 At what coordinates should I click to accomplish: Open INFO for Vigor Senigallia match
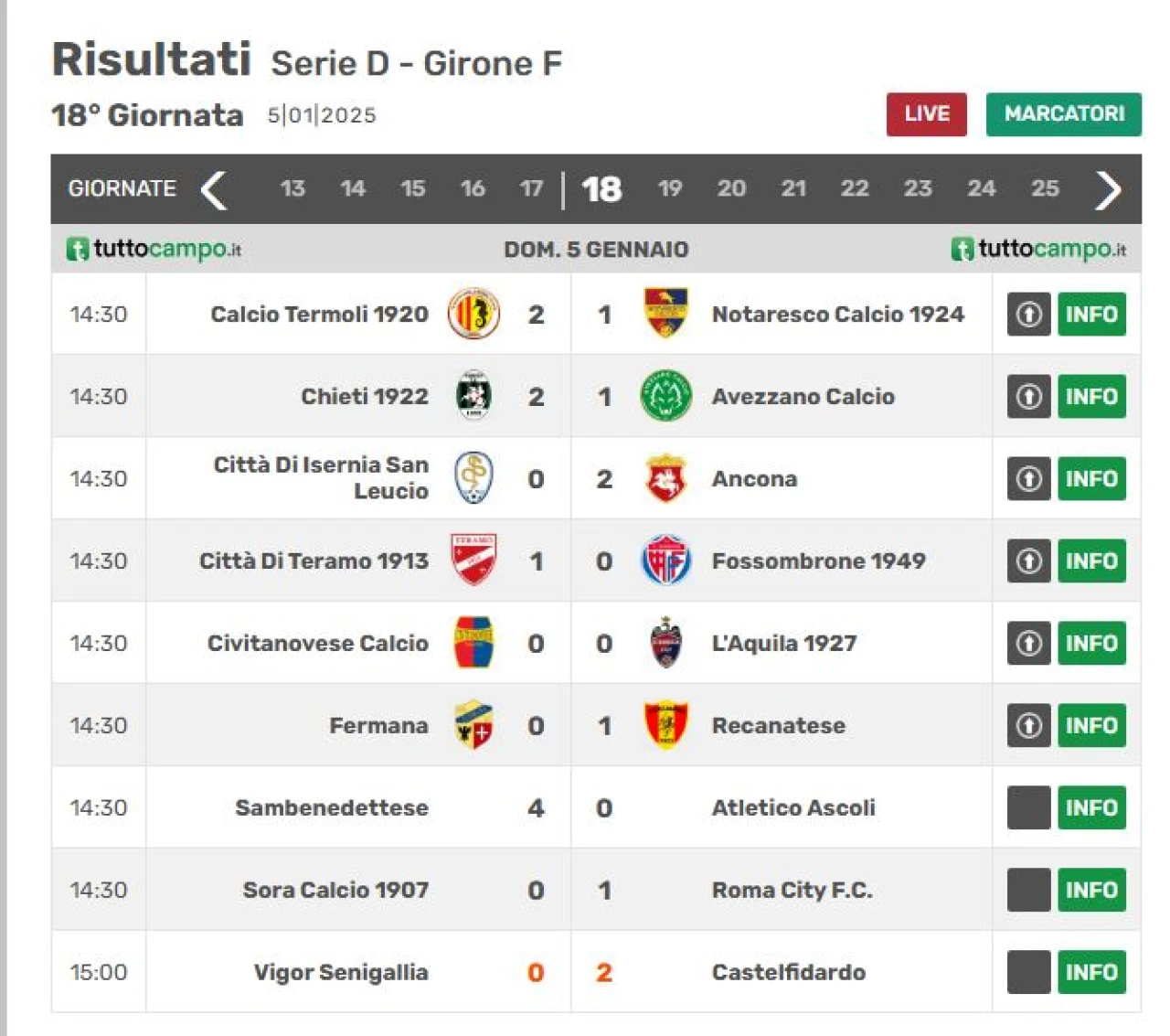click(1091, 972)
